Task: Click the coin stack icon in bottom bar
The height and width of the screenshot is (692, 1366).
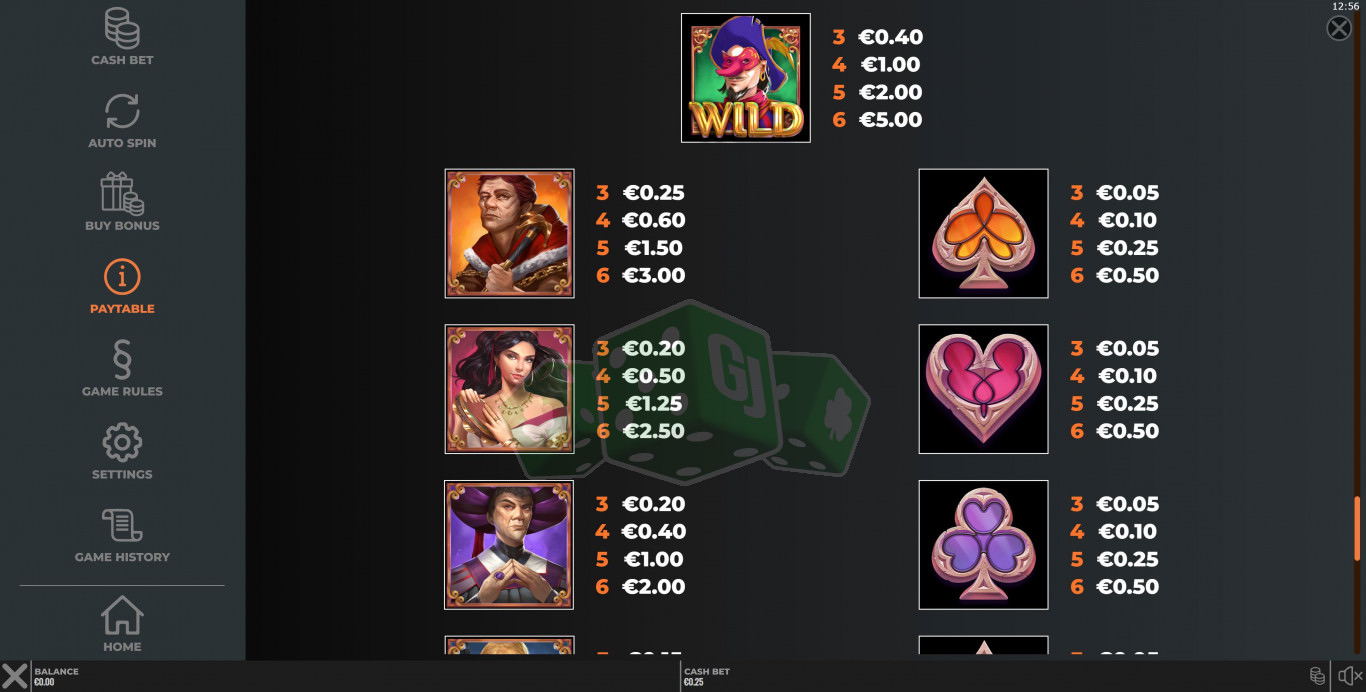Action: tap(1318, 676)
